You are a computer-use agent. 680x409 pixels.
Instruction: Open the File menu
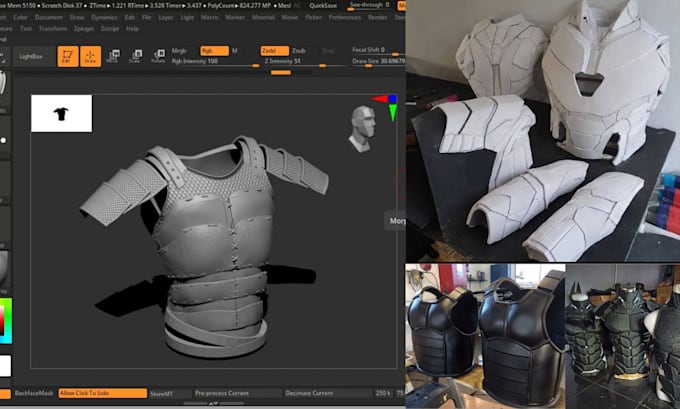click(147, 17)
